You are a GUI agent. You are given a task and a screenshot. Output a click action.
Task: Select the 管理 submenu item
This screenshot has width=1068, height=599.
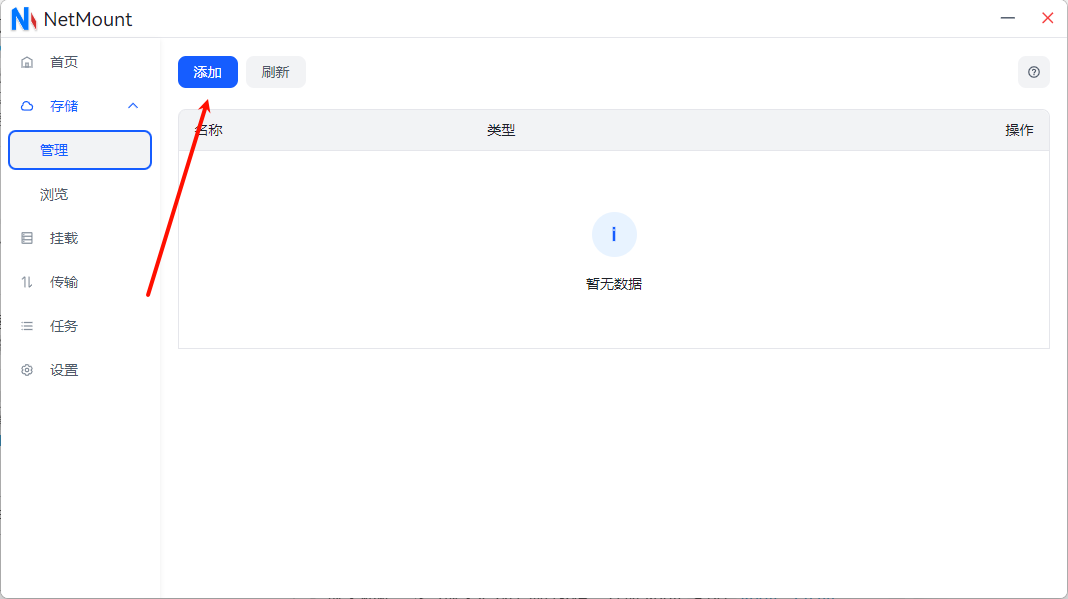(x=80, y=150)
